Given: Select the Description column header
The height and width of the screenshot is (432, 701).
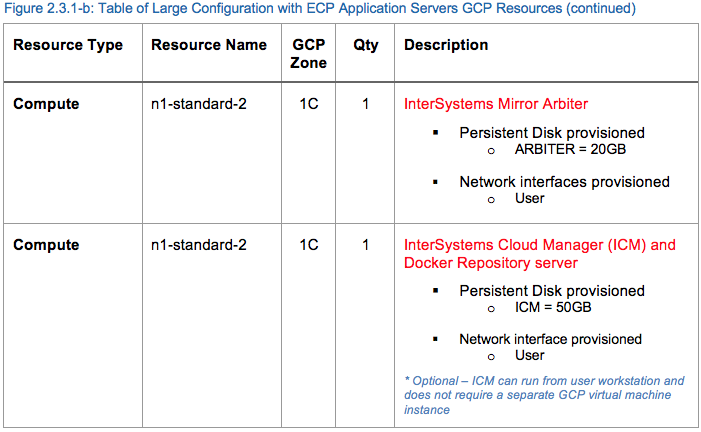Looking at the screenshot, I should tap(446, 46).
